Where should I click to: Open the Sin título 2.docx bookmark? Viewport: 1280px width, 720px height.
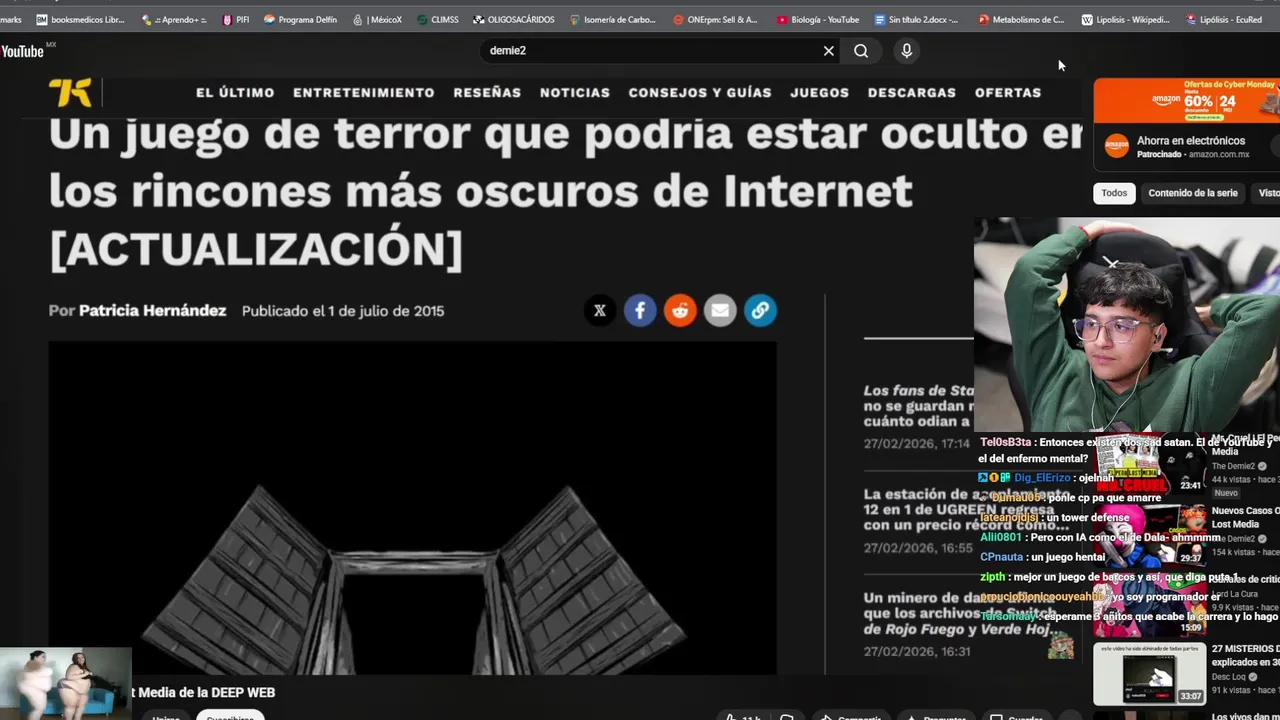tap(916, 19)
